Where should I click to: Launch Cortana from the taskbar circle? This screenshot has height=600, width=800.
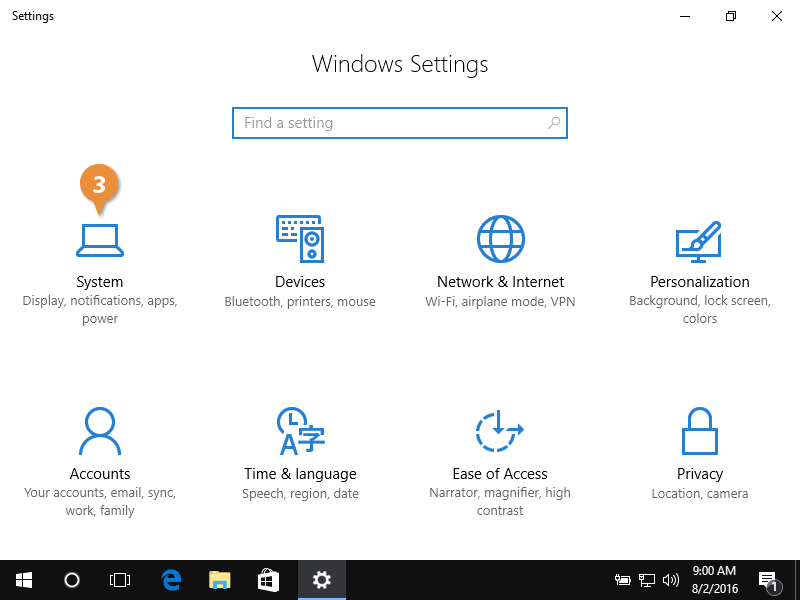72,580
